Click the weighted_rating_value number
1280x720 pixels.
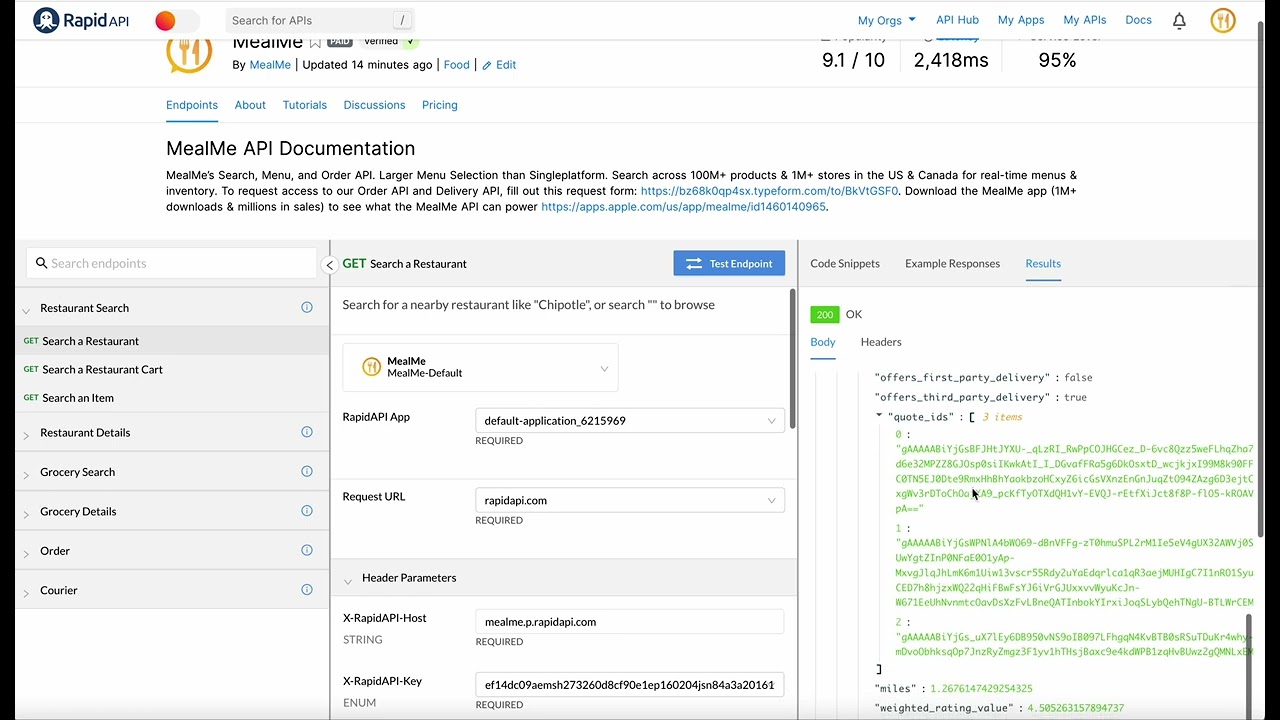[x=1075, y=708]
